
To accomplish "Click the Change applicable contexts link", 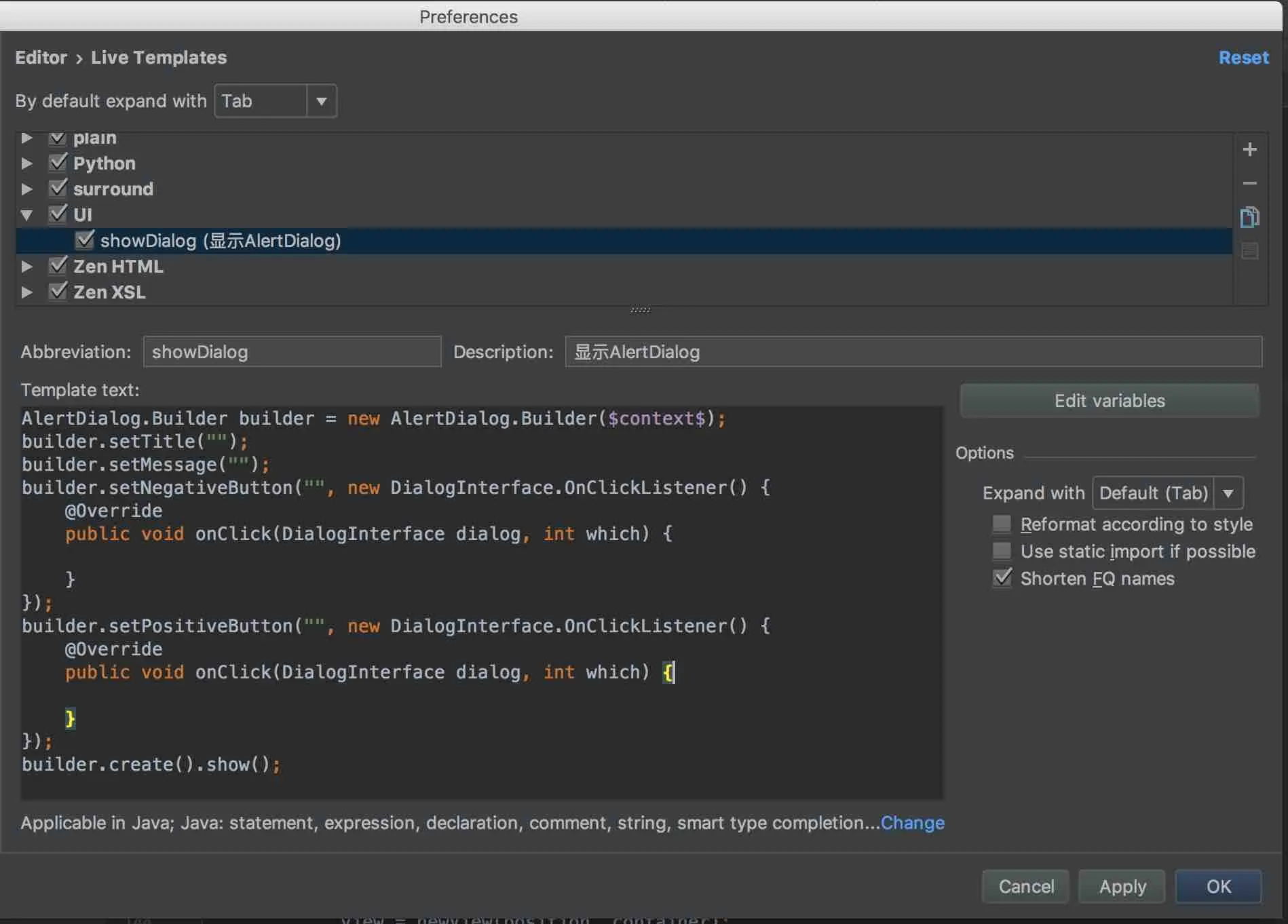I will point(912,823).
